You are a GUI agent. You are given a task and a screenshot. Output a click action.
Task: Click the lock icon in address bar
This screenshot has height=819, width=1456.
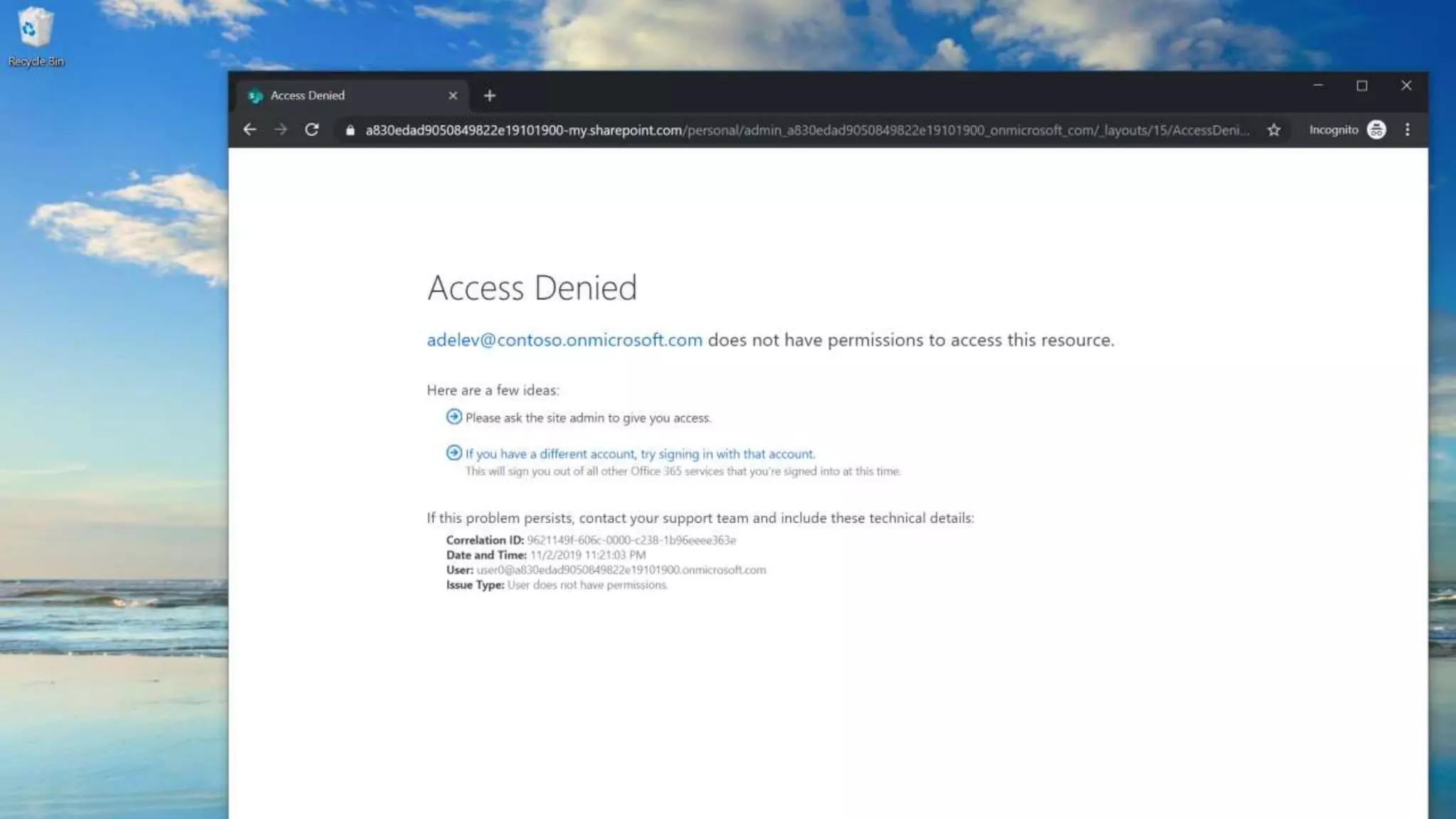coord(350,130)
